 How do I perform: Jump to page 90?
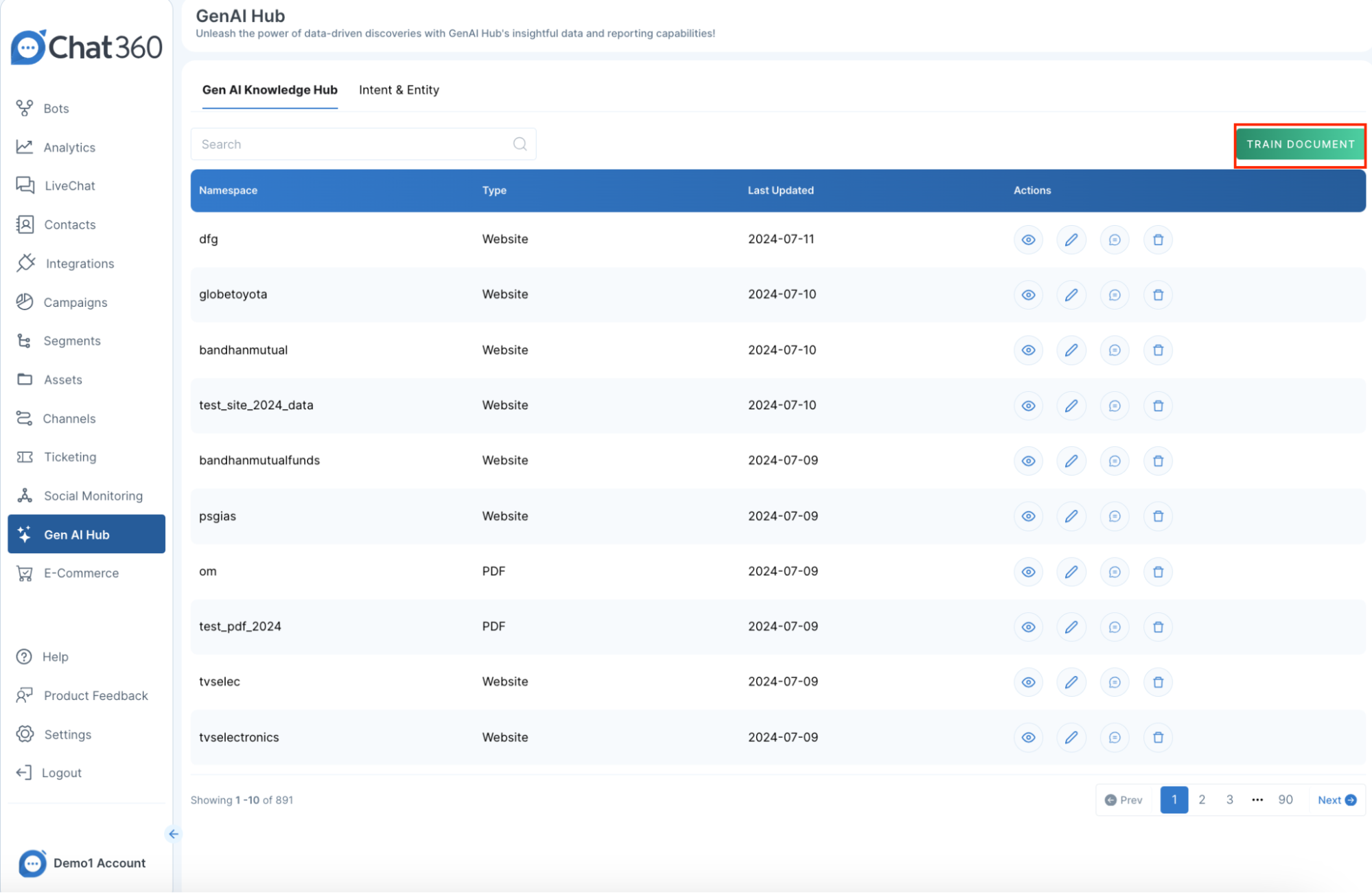pos(1286,800)
